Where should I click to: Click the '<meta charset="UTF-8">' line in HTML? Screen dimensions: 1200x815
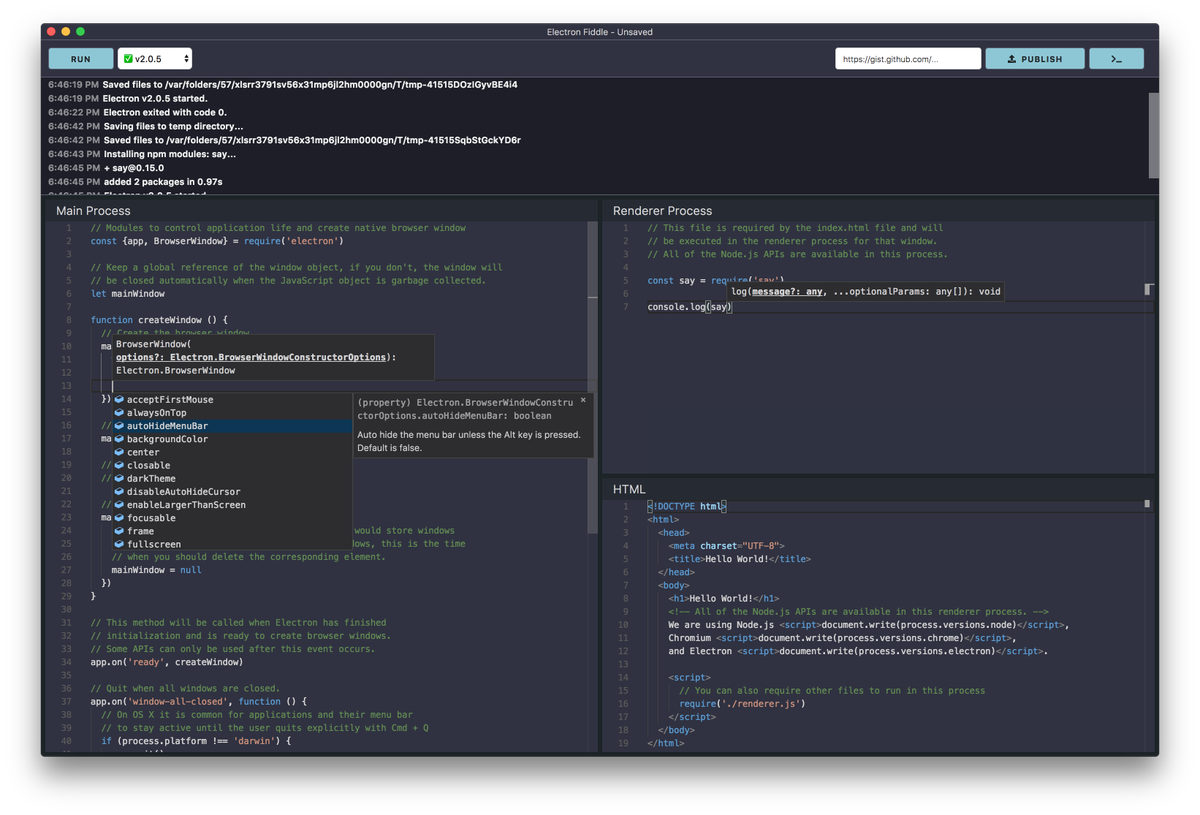[728, 546]
